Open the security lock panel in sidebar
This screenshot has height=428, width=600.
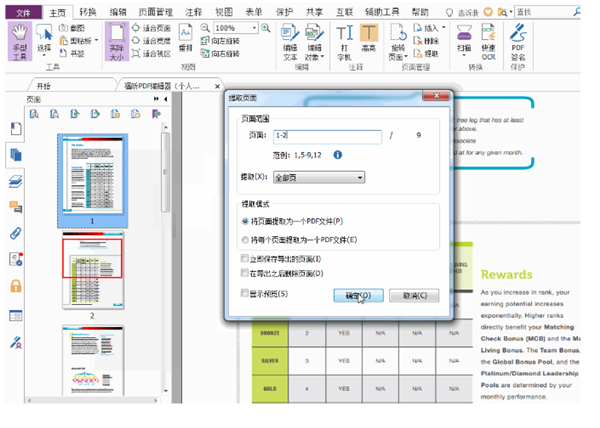click(15, 286)
